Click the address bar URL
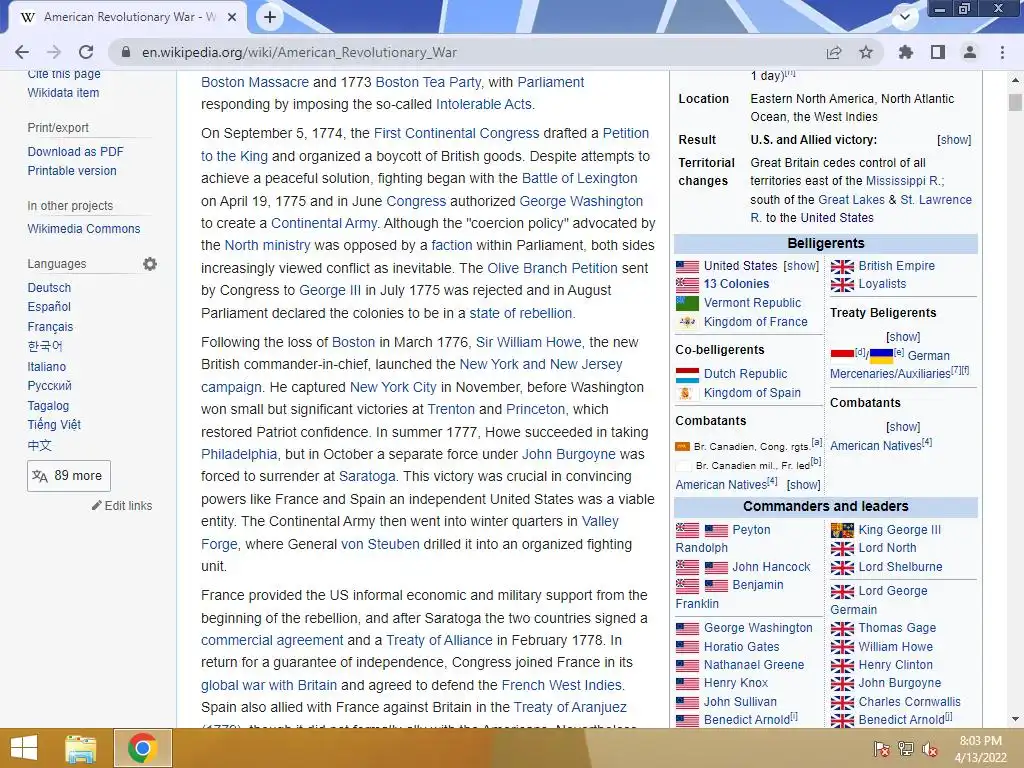The width and height of the screenshot is (1024, 768). [299, 52]
